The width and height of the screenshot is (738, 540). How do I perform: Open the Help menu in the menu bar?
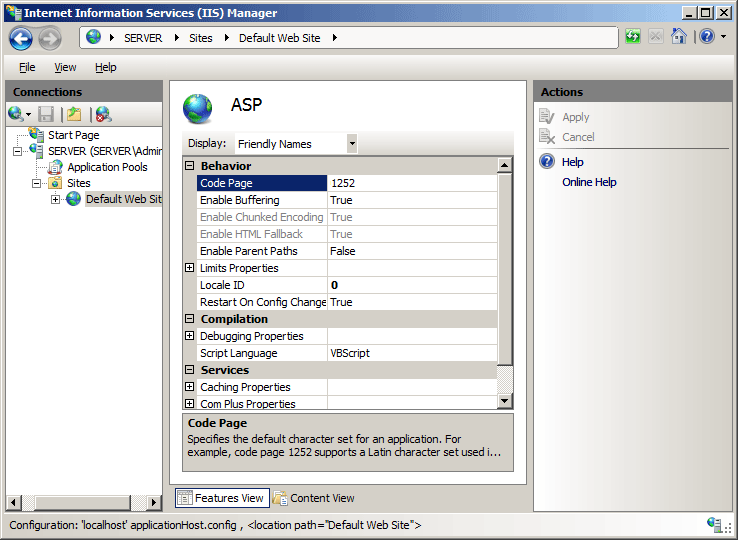pyautogui.click(x=105, y=67)
